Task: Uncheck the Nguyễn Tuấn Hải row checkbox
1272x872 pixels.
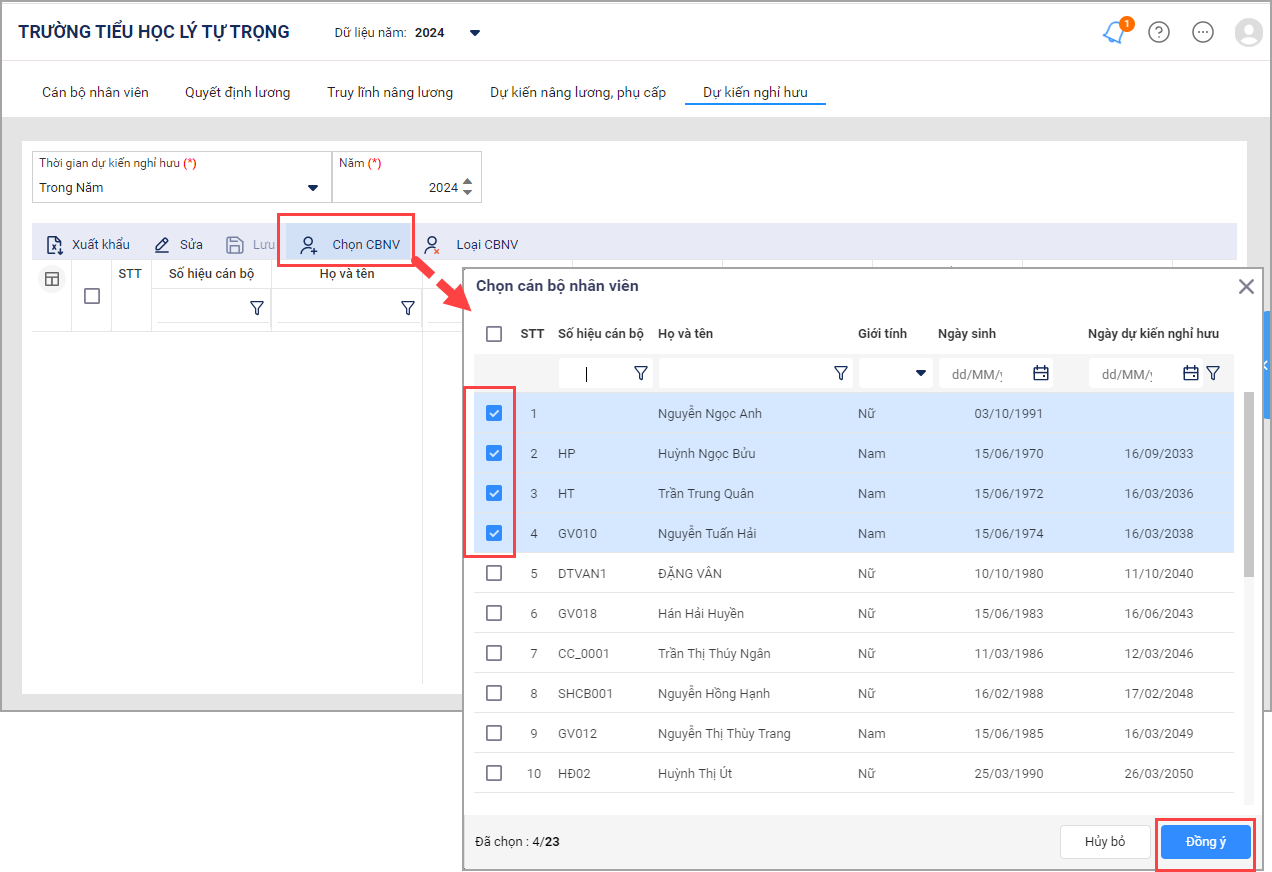Action: tap(494, 533)
